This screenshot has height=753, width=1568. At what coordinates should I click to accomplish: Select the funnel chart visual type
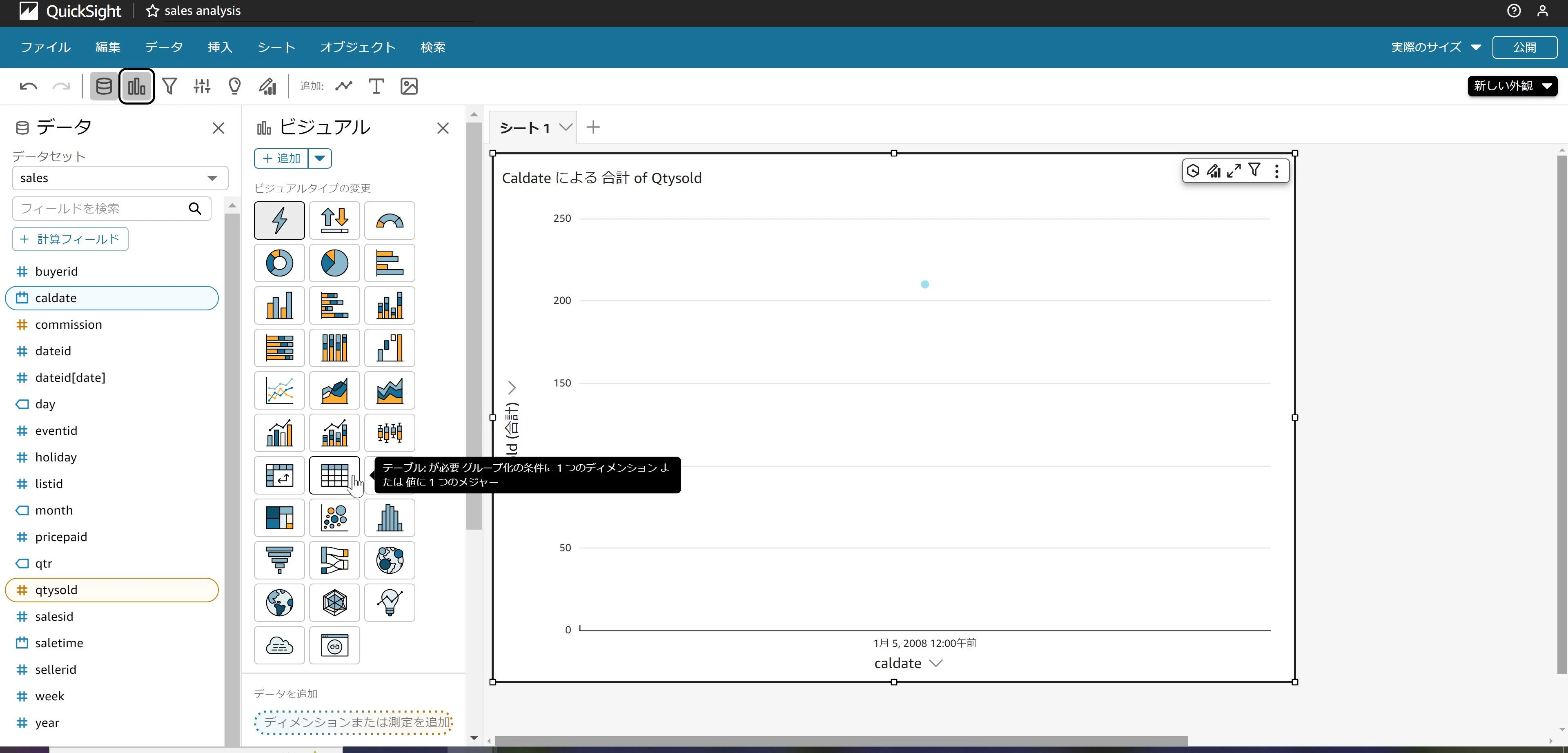pos(279,560)
